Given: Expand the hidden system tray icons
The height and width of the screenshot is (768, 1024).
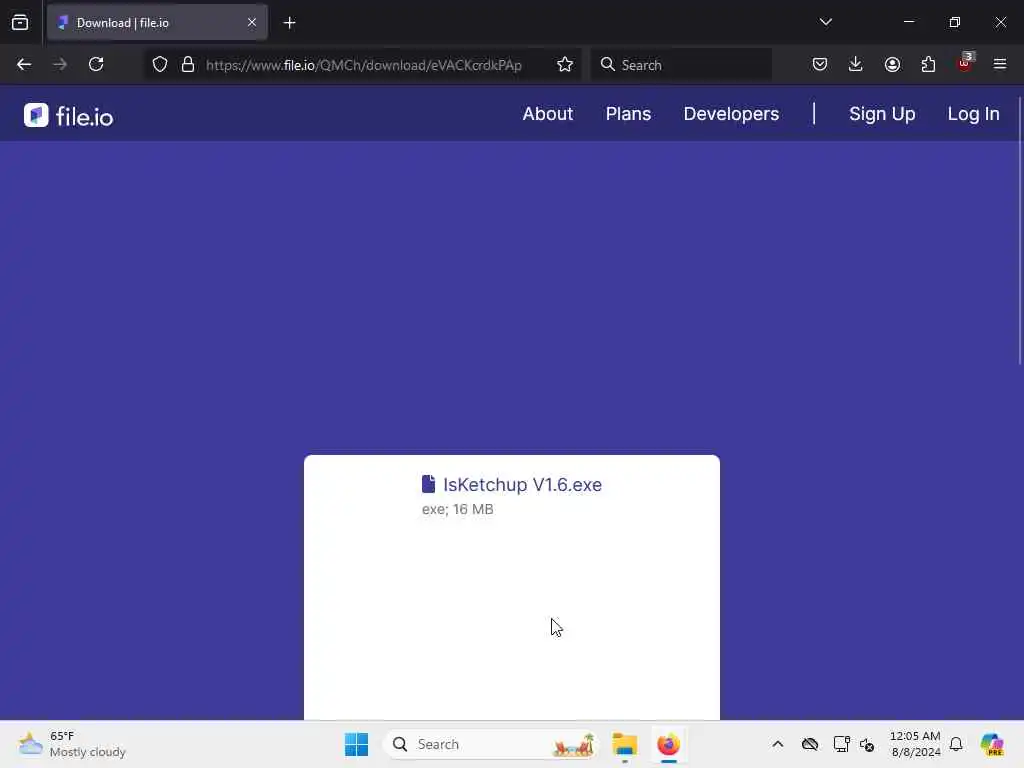Looking at the screenshot, I should [778, 744].
